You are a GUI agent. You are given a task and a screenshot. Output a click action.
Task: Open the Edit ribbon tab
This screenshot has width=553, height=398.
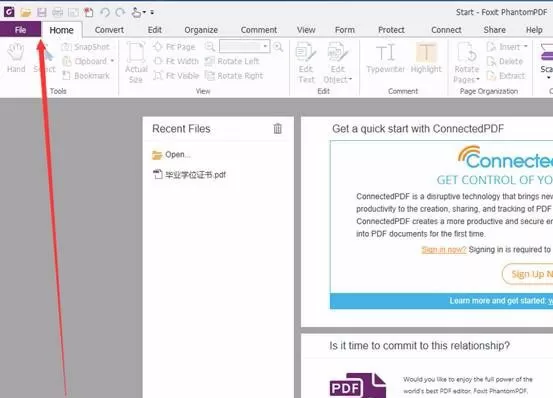[x=154, y=30]
